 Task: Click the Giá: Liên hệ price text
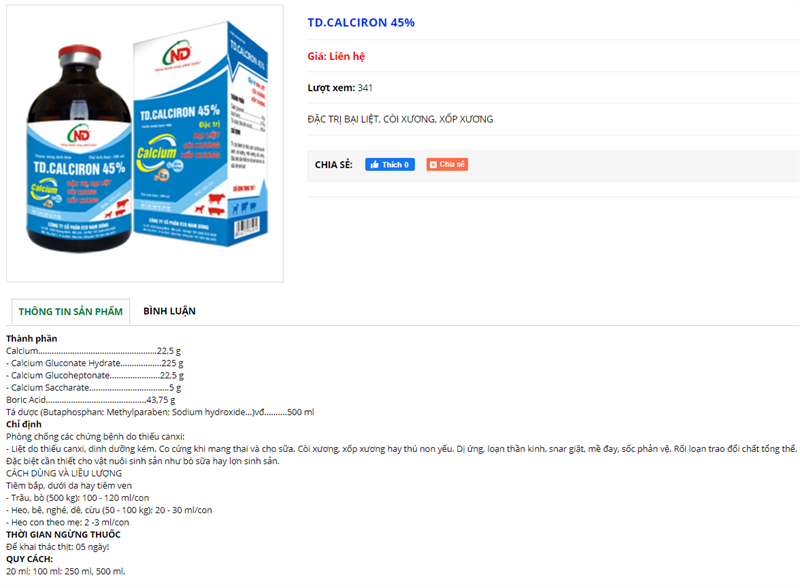pyautogui.click(x=336, y=56)
